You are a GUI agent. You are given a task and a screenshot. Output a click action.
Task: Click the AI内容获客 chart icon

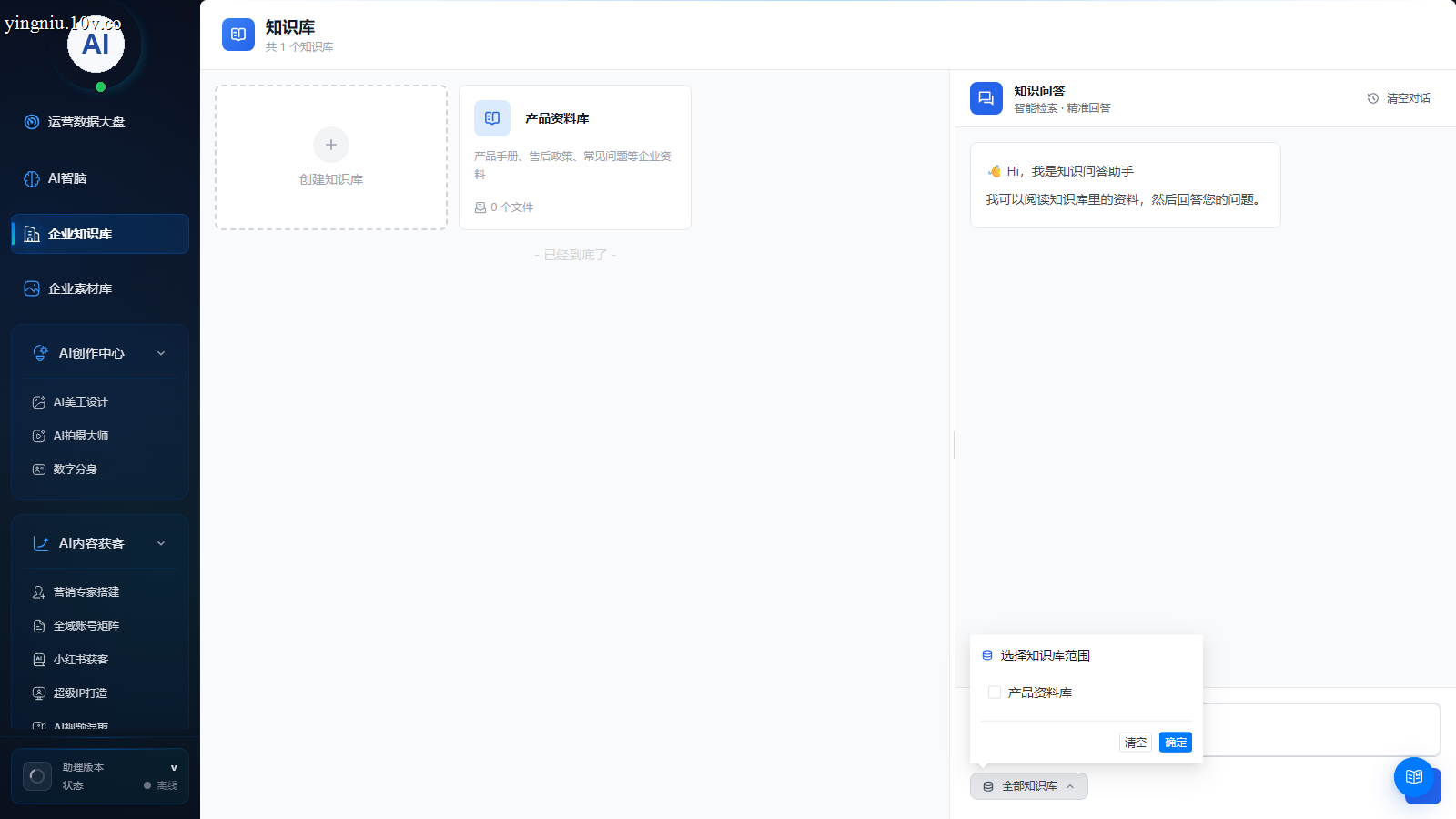point(41,543)
